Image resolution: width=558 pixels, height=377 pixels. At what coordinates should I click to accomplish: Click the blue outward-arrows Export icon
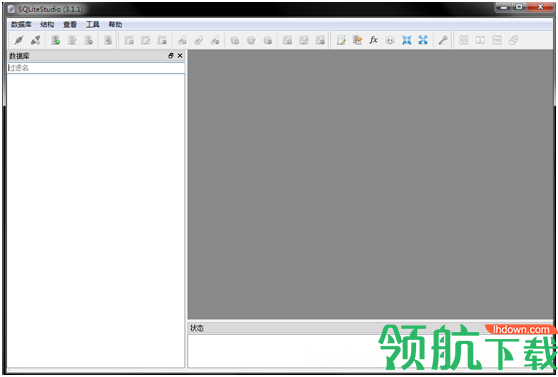pos(423,40)
